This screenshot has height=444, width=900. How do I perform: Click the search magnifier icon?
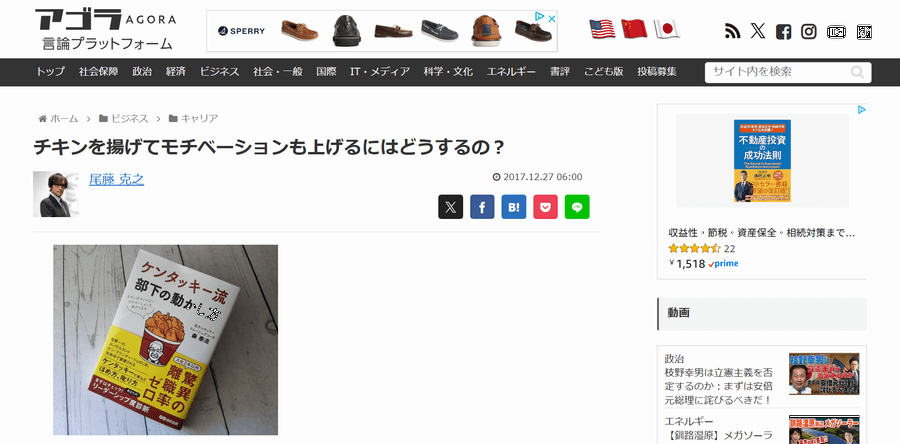pos(857,72)
